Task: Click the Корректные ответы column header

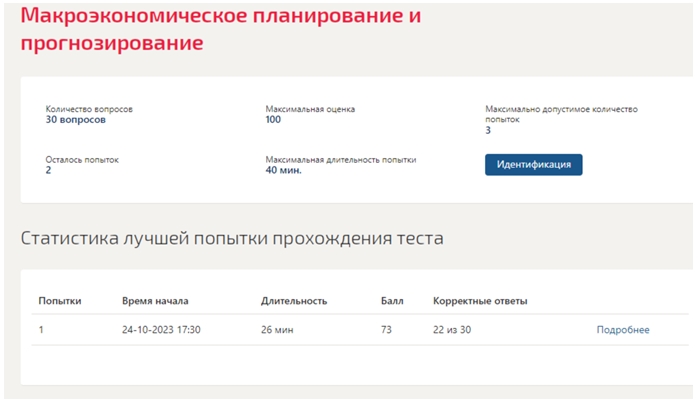Action: [x=480, y=301]
